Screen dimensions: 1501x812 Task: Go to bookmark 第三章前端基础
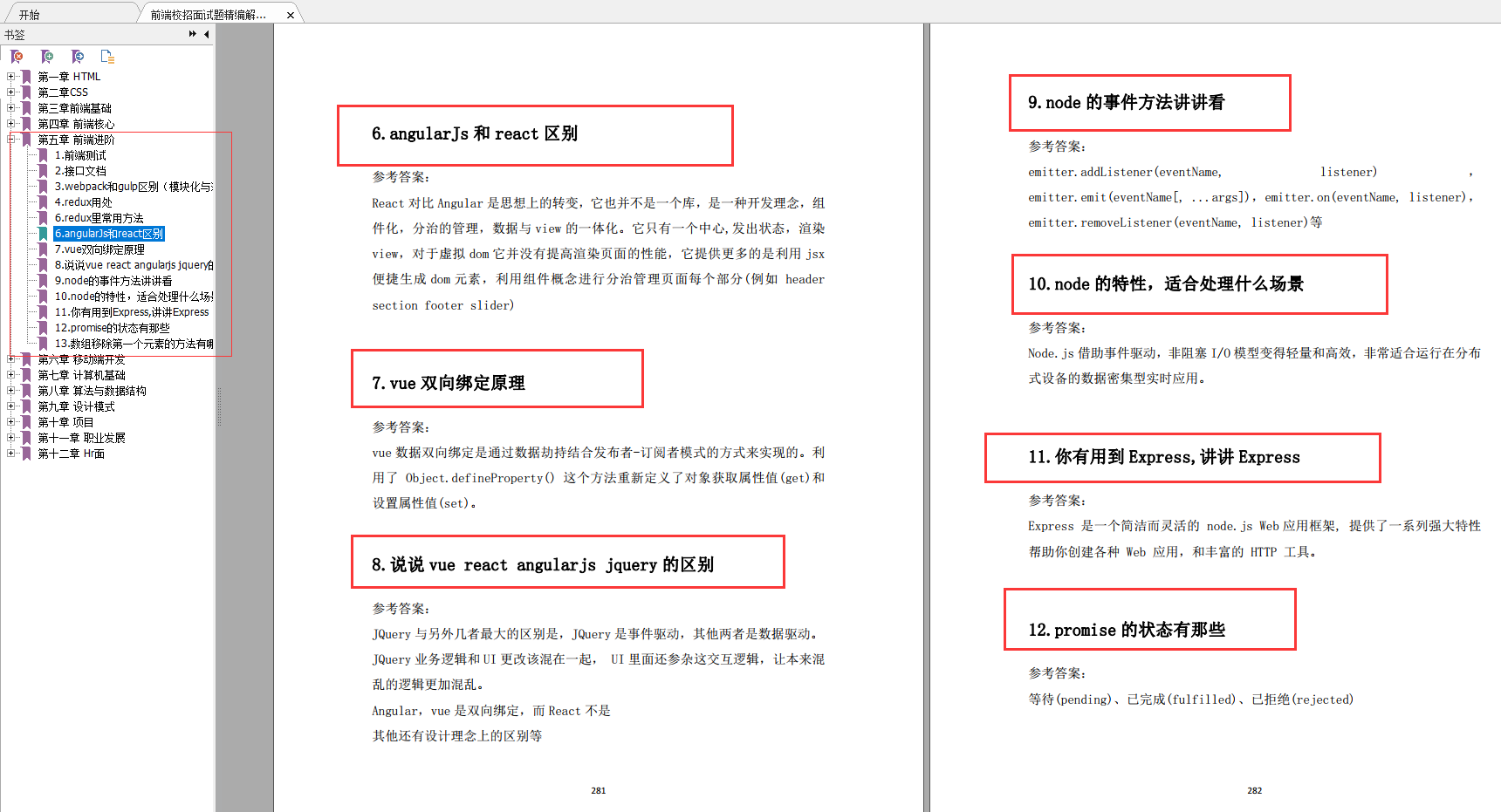point(74,108)
